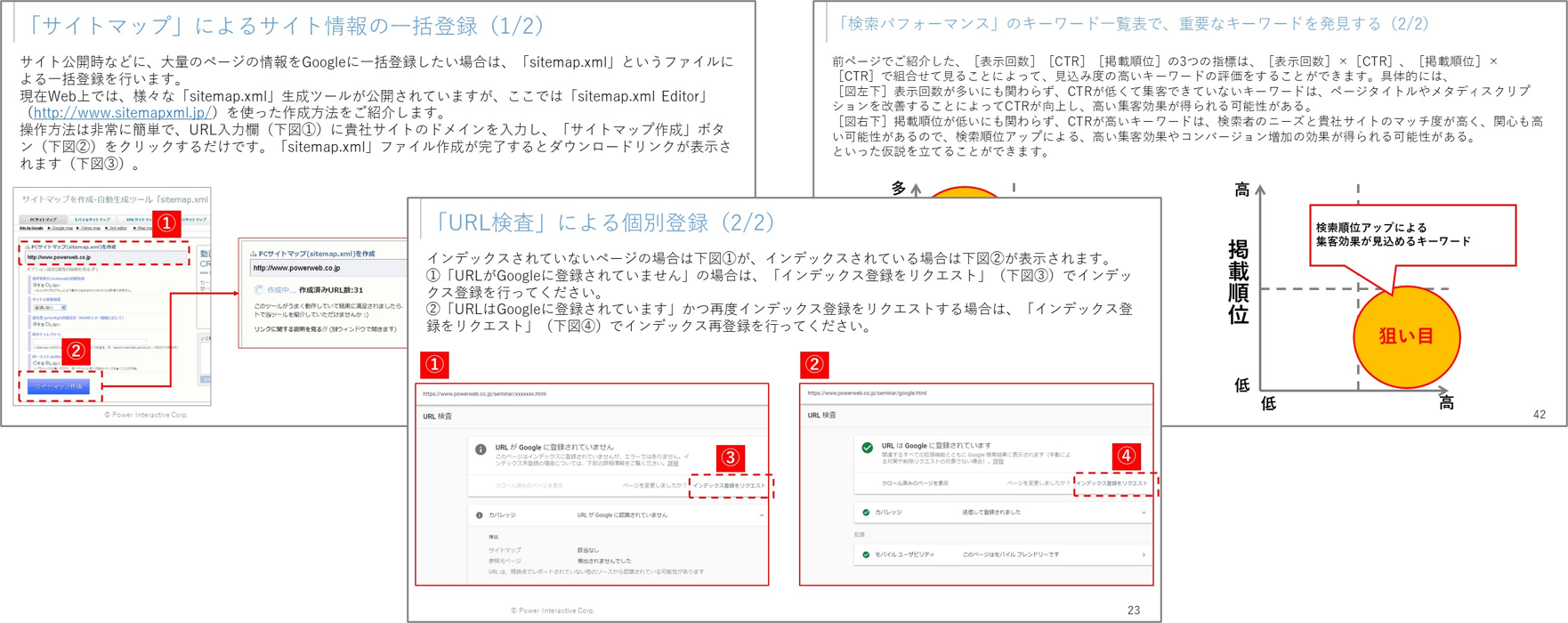Click the green check icon beside カバレッジ in panel ②
Image resolution: width=1568 pixels, height=623 pixels.
pyautogui.click(x=866, y=513)
